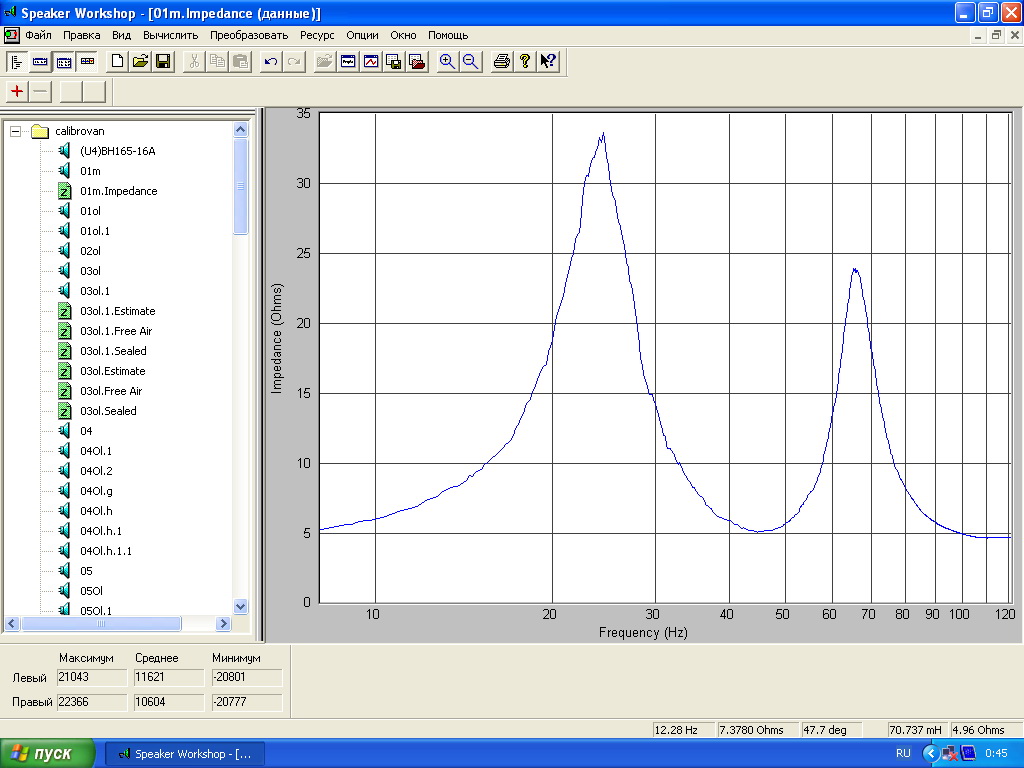The width and height of the screenshot is (1024, 768).
Task: Click the Undo arrow icon
Action: coord(271,62)
